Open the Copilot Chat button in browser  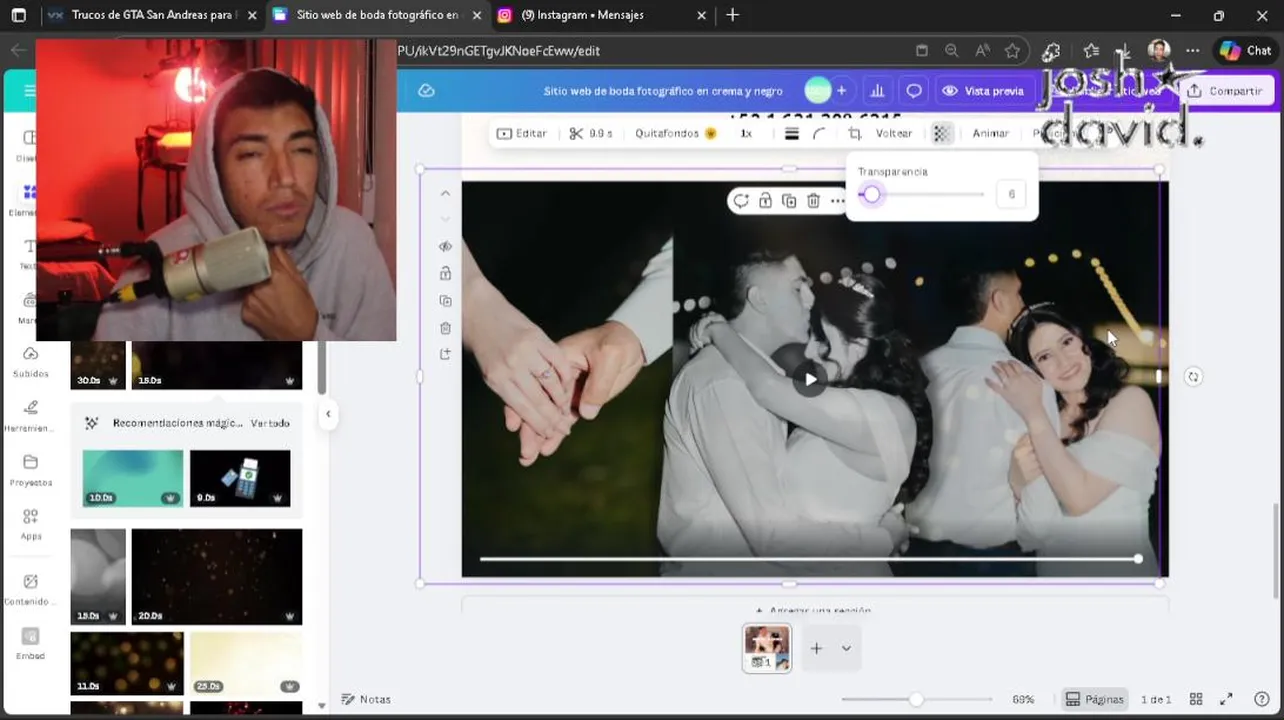pyautogui.click(x=1245, y=51)
